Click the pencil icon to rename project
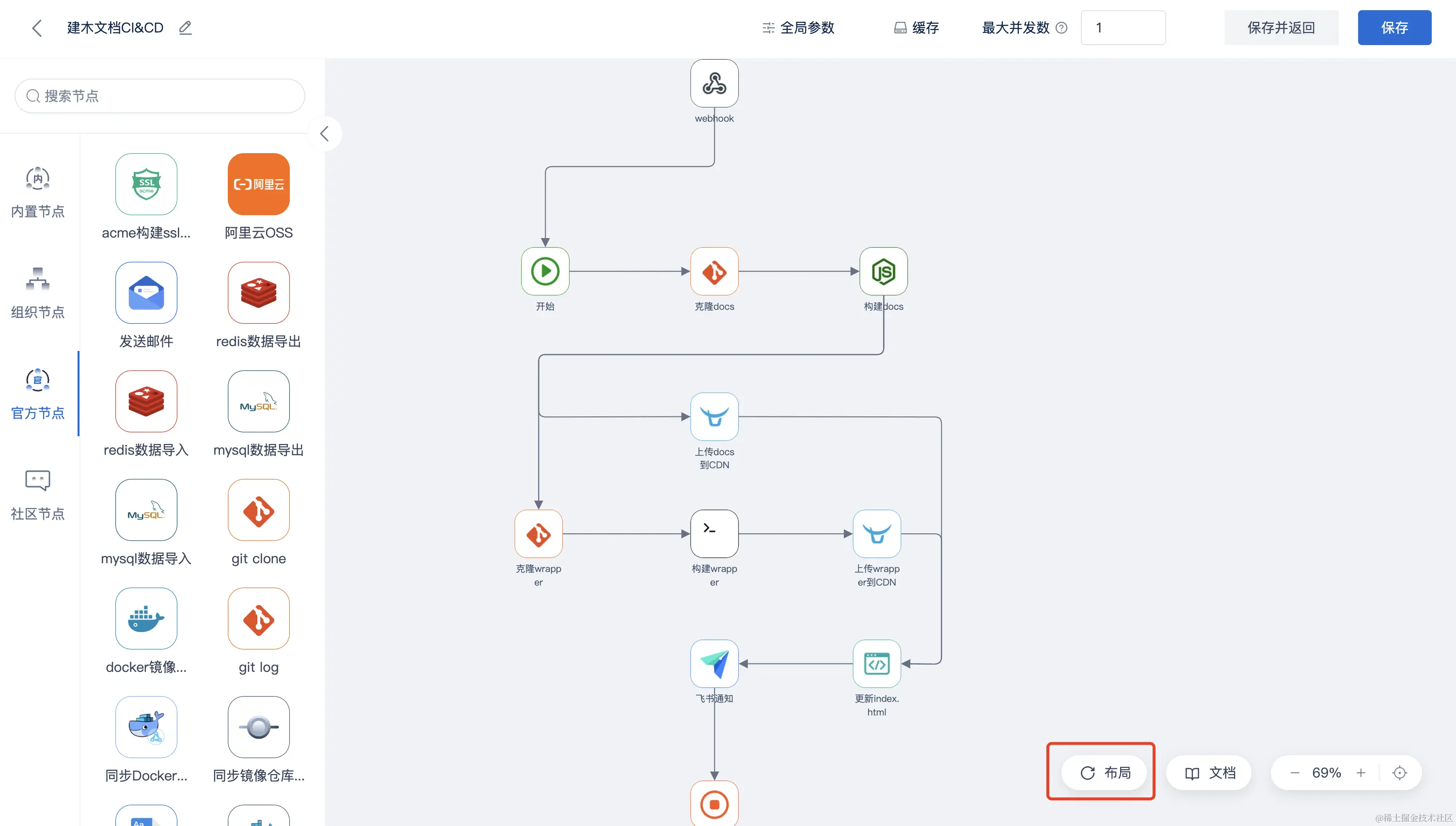 tap(186, 27)
